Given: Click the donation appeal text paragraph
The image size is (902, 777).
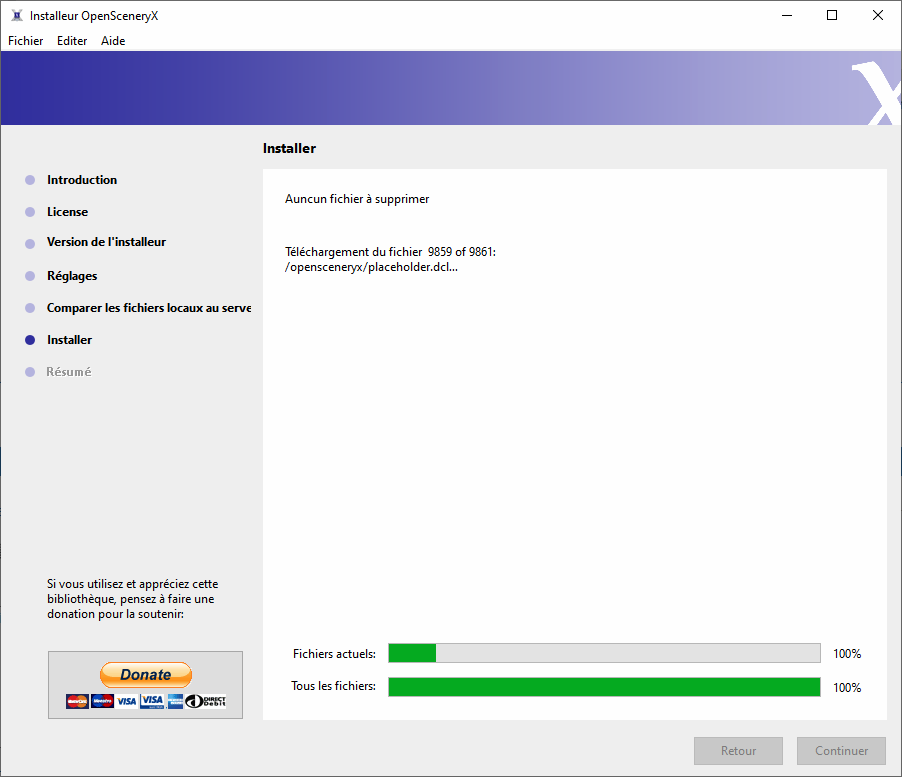Looking at the screenshot, I should coord(133,599).
